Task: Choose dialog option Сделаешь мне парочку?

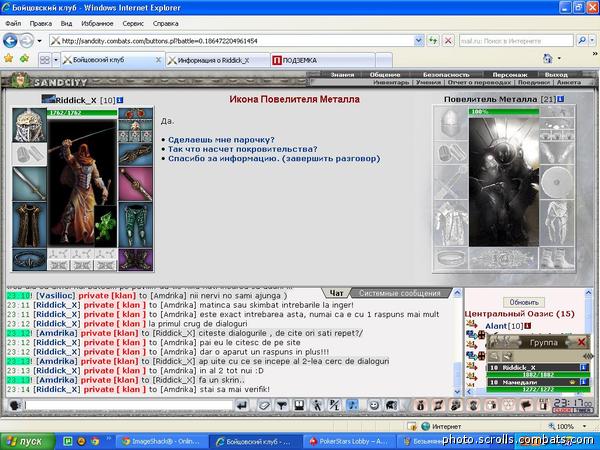Action: [x=221, y=140]
